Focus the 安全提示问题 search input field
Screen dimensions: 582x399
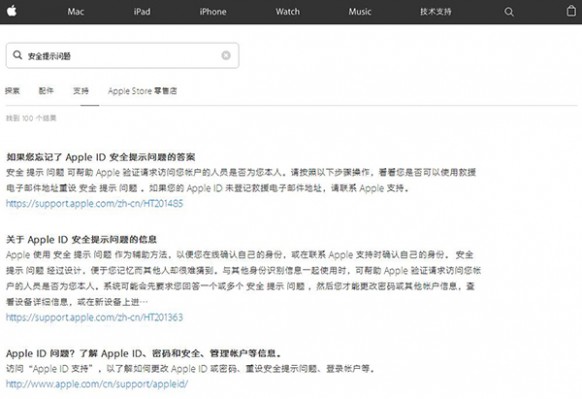(122, 55)
